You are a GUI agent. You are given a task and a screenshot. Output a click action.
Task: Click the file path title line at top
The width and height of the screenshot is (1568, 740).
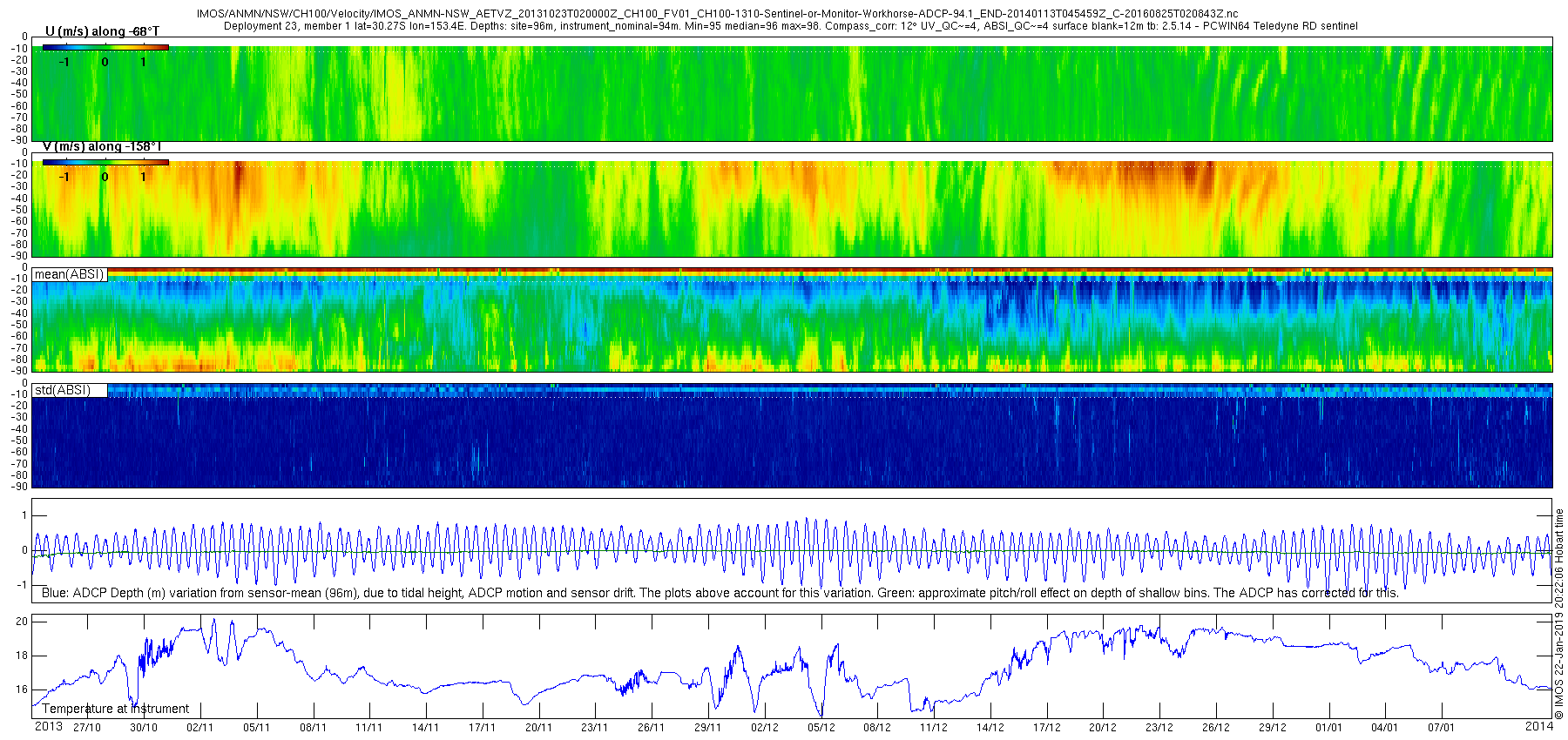tap(717, 15)
